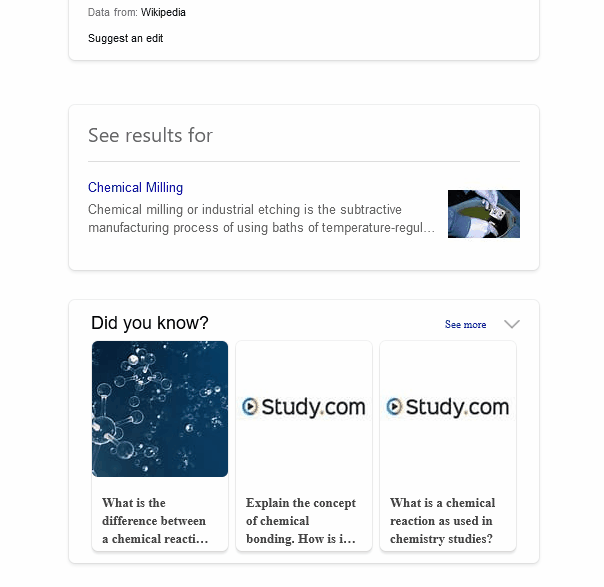Click the Chemical milling description snippet
604x587 pixels.
[261, 219]
